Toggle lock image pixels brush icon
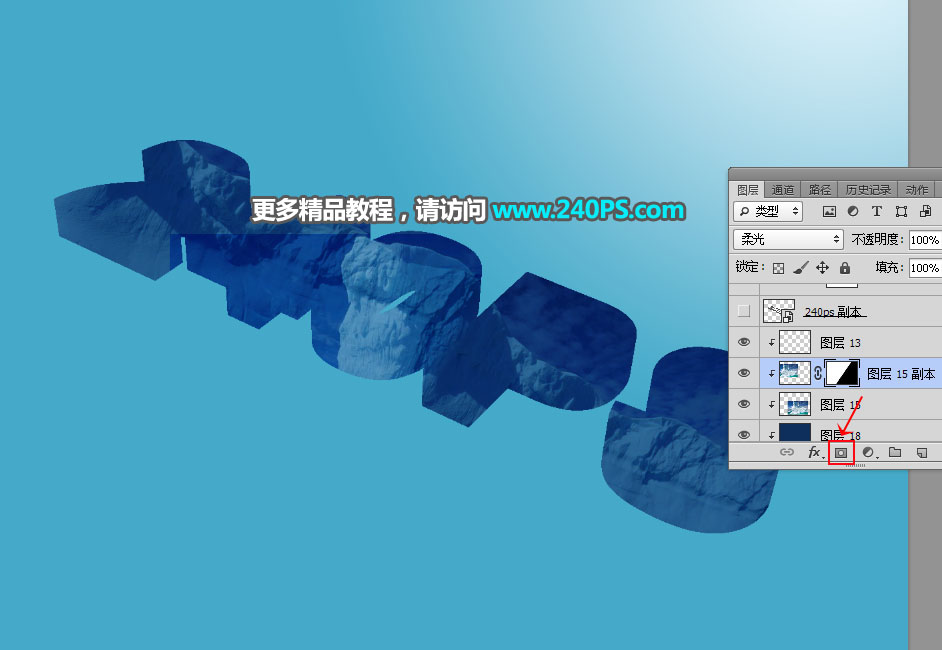This screenshot has width=942, height=650. tap(800, 268)
